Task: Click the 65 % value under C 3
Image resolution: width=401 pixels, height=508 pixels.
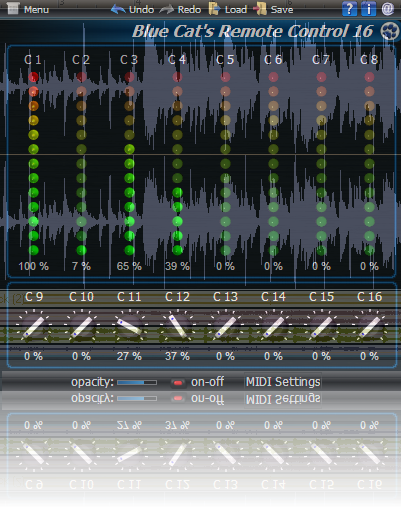Action: coord(129,266)
